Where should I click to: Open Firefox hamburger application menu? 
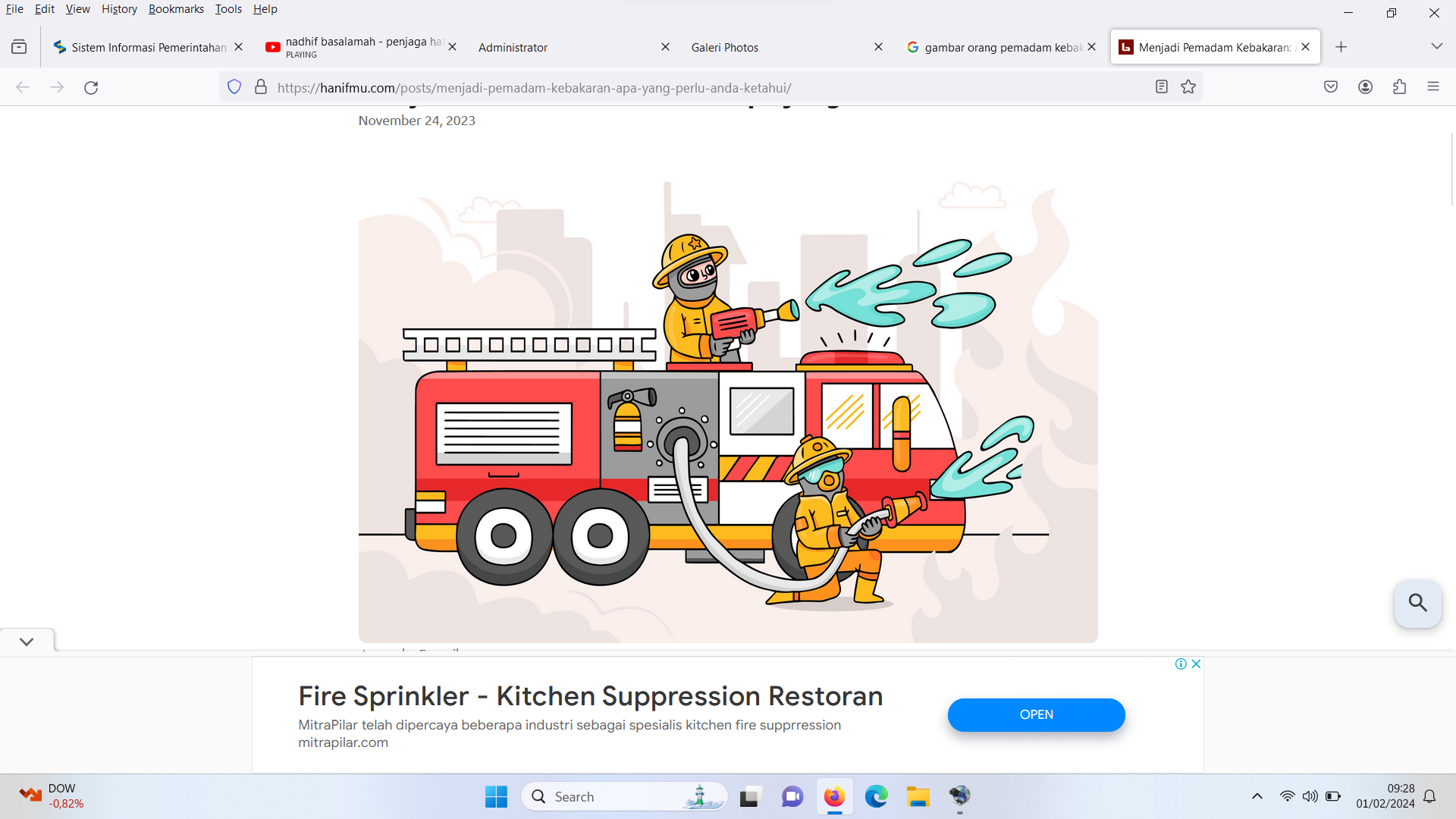[1432, 87]
